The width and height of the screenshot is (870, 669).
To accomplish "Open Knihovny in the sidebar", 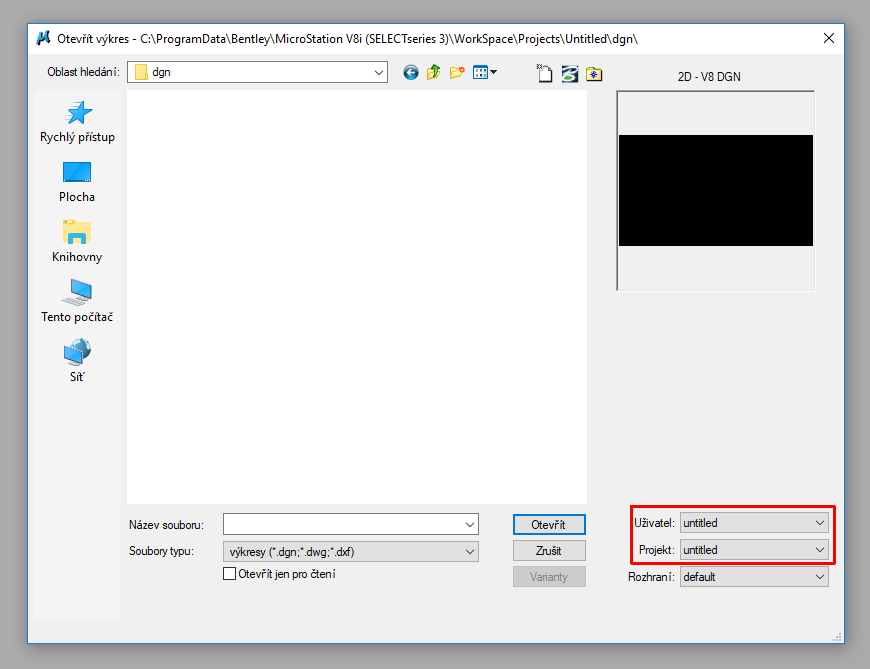I will 77,242.
